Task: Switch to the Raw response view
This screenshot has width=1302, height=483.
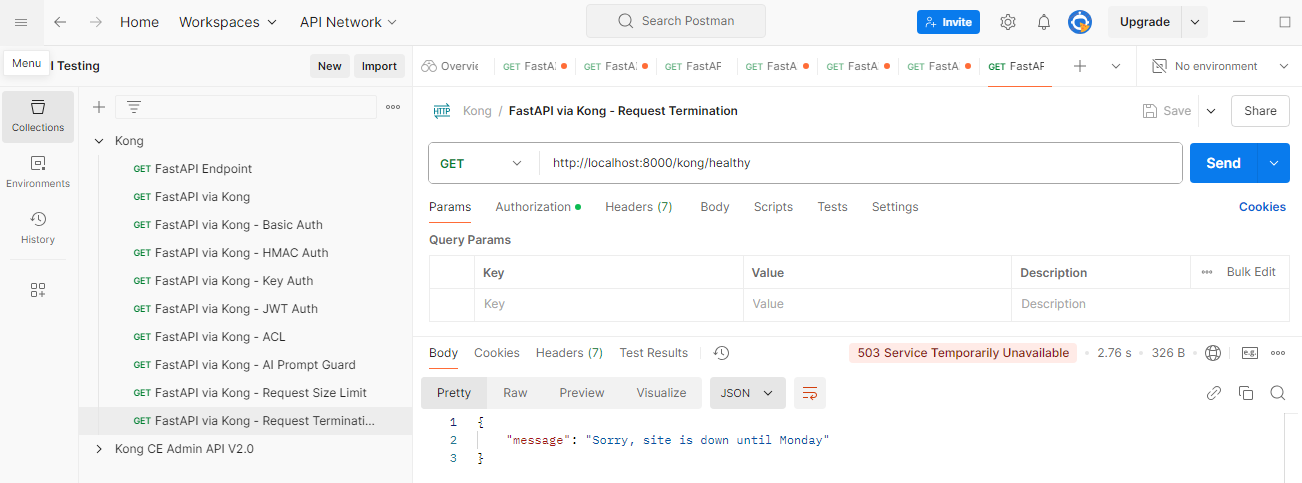Action: [515, 393]
